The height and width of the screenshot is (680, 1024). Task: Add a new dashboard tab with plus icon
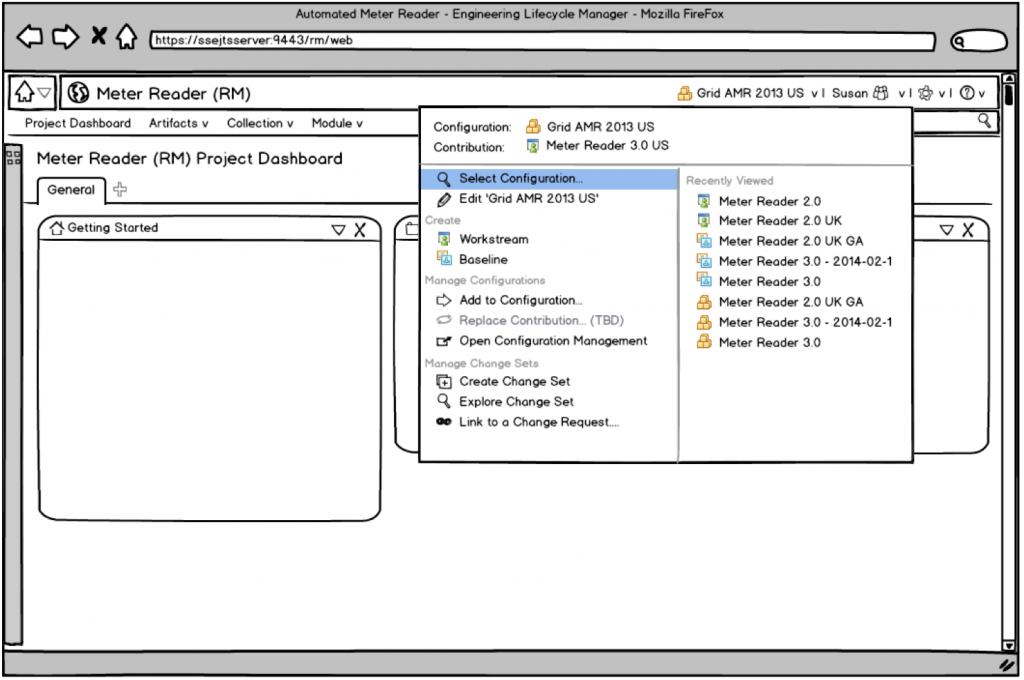point(120,189)
